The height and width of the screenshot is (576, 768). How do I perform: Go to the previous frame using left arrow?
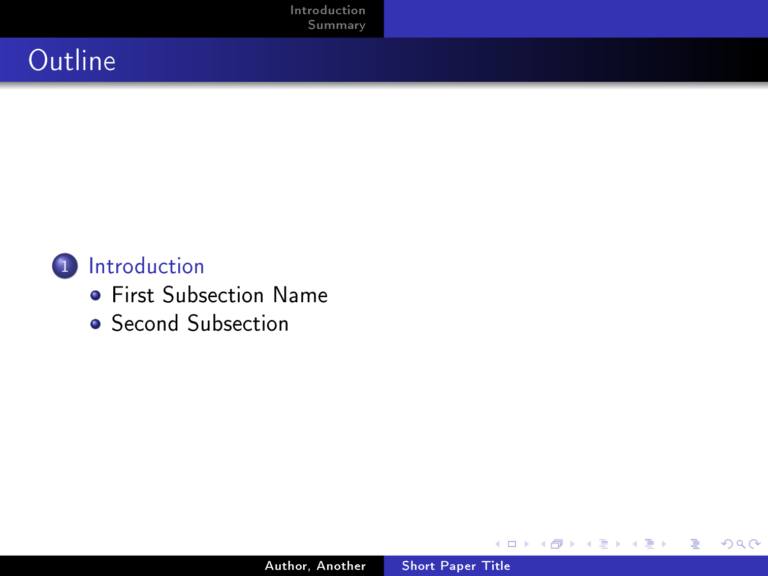[542, 544]
